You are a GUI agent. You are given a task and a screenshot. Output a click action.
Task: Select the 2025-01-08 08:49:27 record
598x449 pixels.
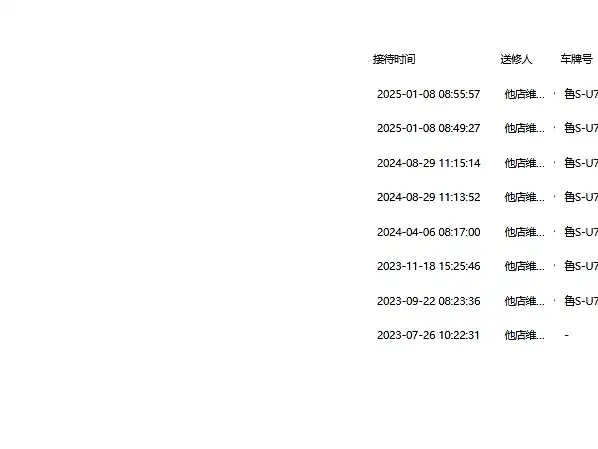pos(428,128)
